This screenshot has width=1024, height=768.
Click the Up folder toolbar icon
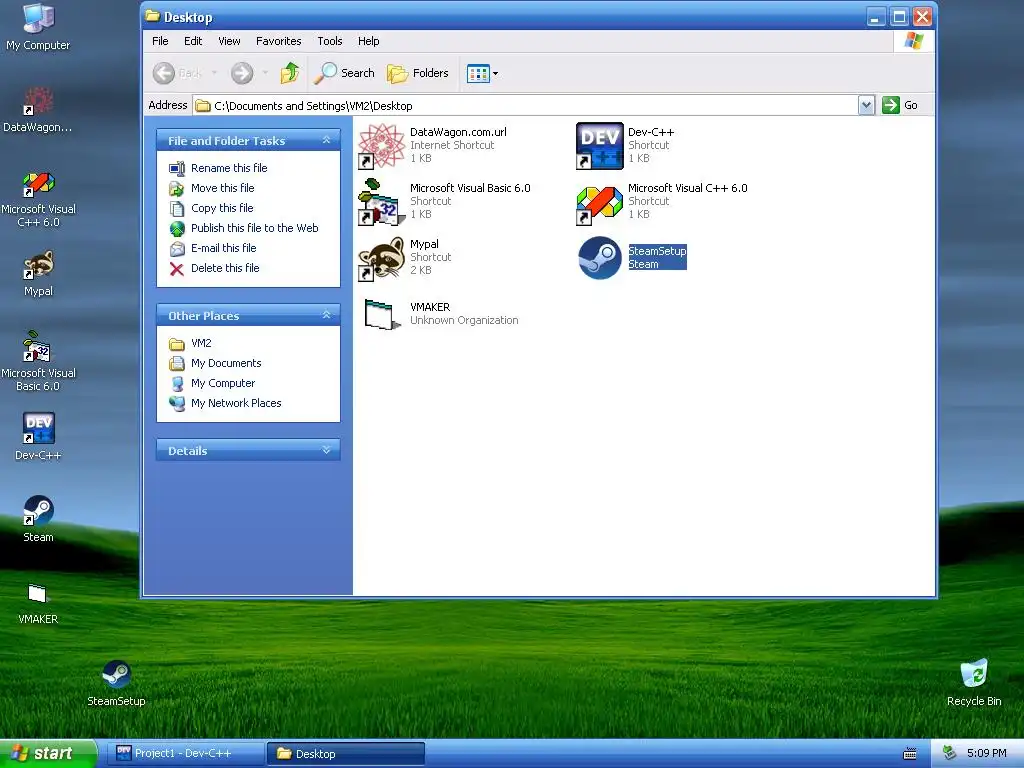[x=289, y=73]
